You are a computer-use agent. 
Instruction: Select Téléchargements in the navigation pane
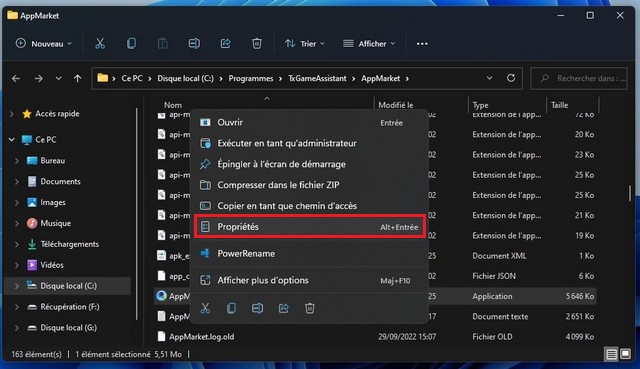69,244
